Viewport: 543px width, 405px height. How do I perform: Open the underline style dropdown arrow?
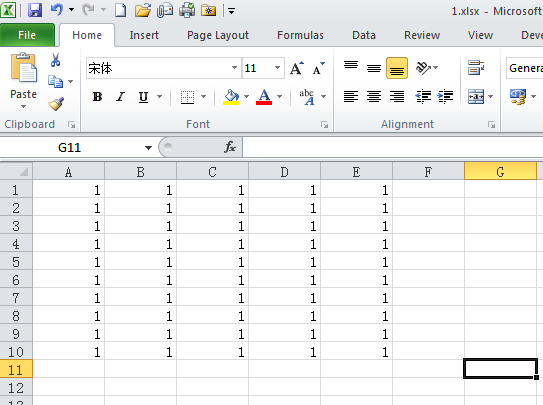(159, 97)
